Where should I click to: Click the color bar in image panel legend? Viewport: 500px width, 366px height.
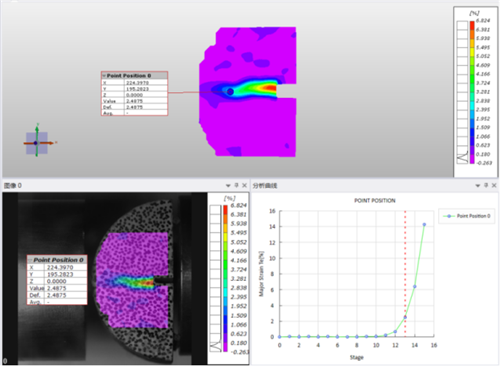[x=225, y=278]
